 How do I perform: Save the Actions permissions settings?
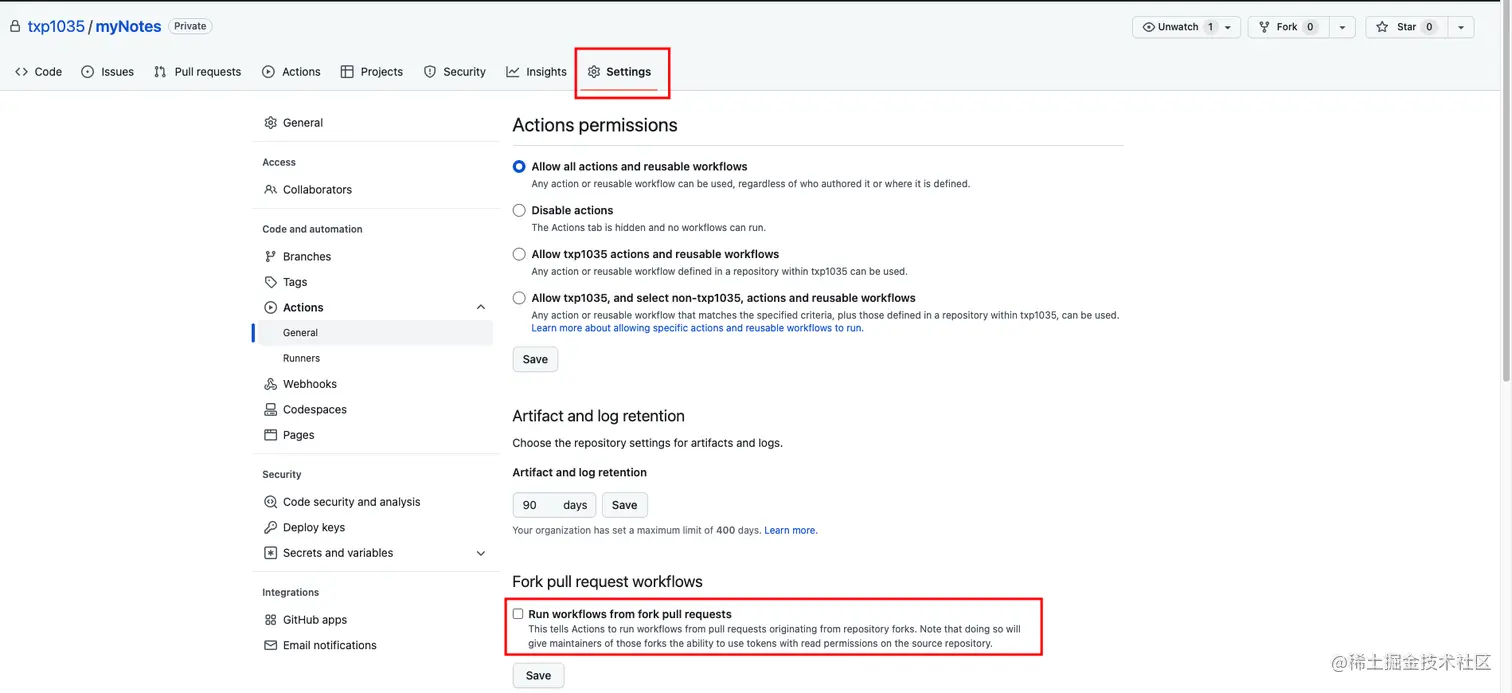tap(535, 360)
